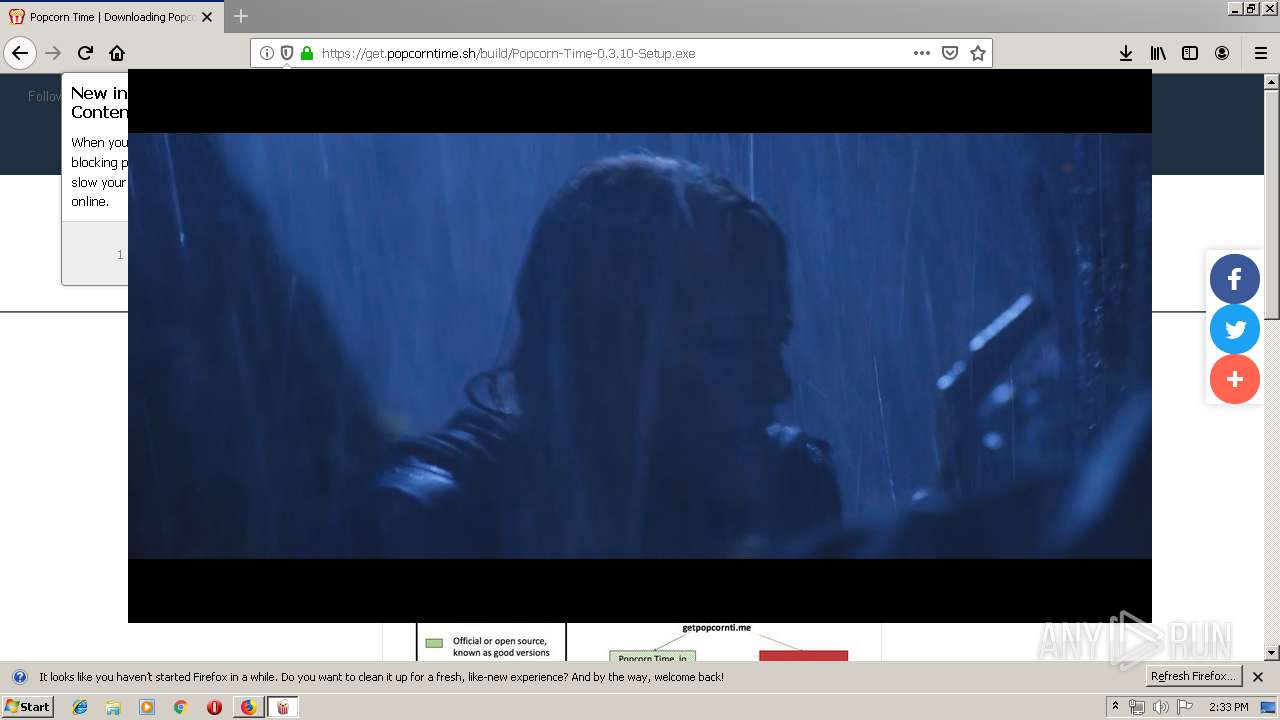
Task: Select the Popcorn Time tab
Action: [112, 17]
